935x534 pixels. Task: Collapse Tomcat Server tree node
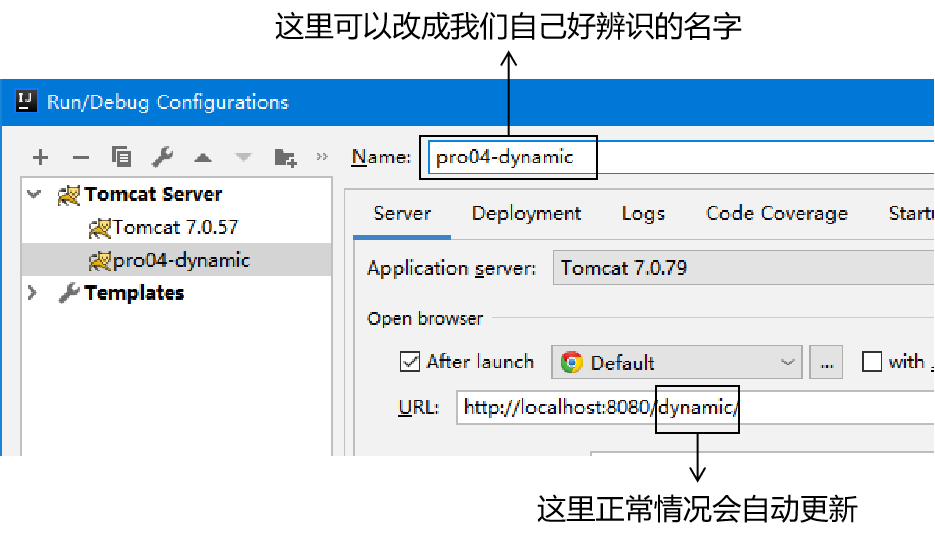coord(35,194)
